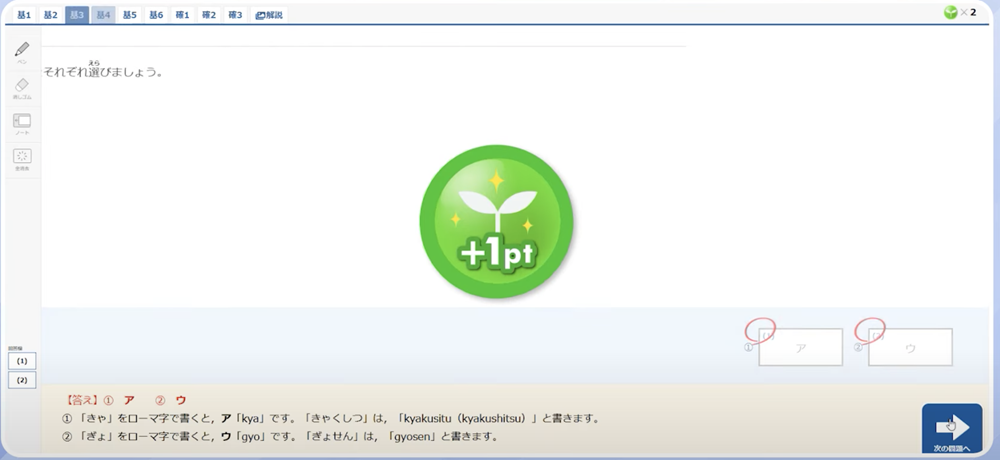Viewport: 1000px width, 460px height.
Task: Click answer box ① containing ア
Action: [800, 347]
